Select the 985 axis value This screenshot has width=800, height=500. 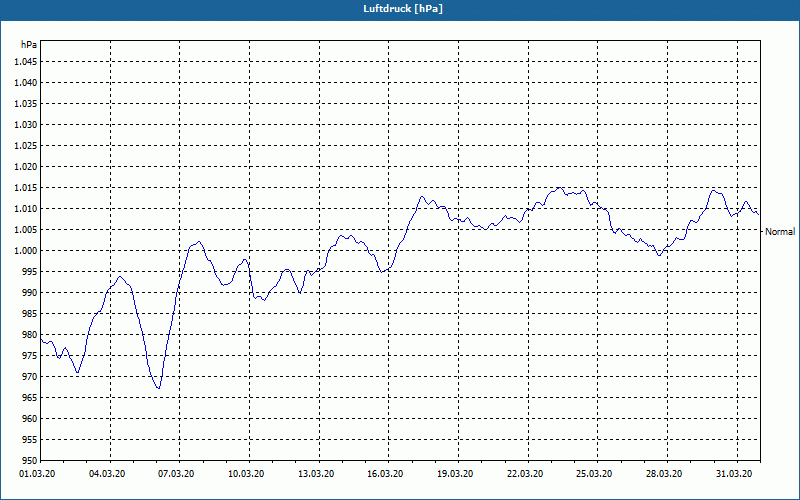(30, 314)
